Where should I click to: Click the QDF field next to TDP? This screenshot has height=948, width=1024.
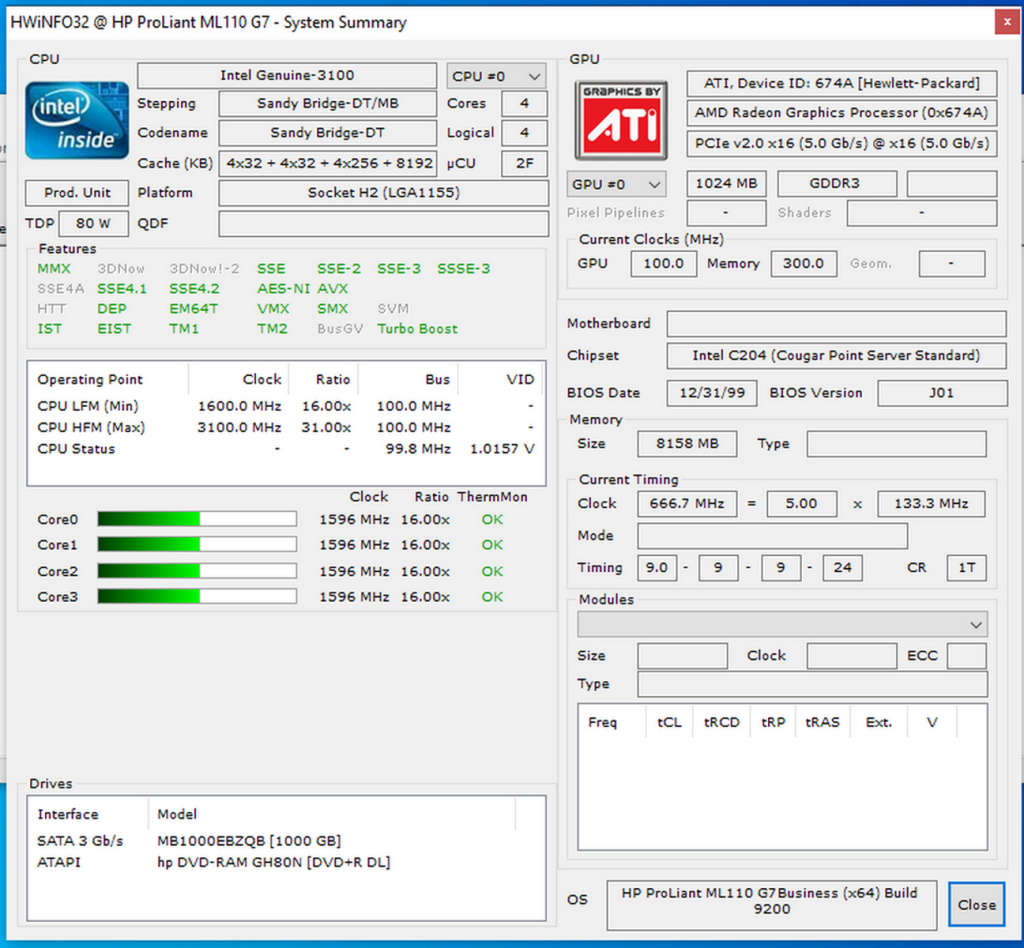tap(383, 223)
